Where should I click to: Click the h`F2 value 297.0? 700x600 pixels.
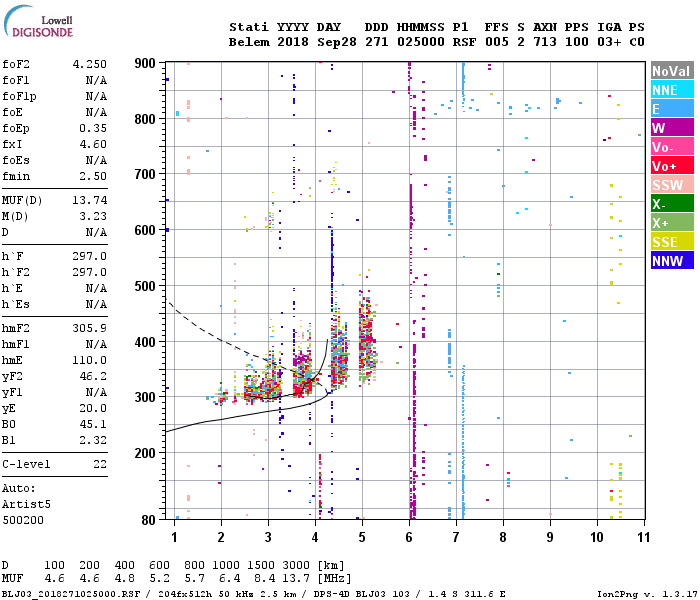click(x=90, y=272)
